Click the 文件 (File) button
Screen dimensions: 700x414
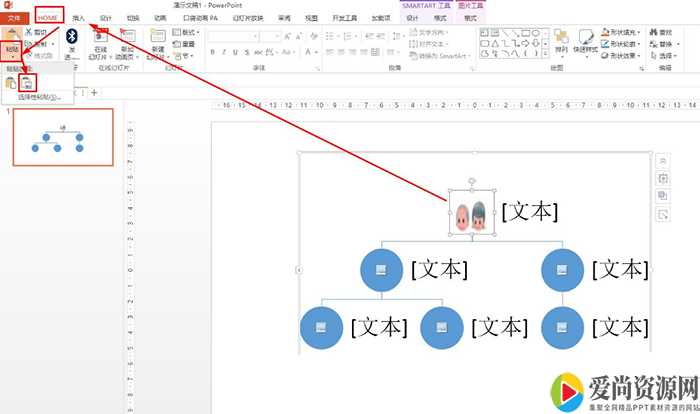click(14, 18)
